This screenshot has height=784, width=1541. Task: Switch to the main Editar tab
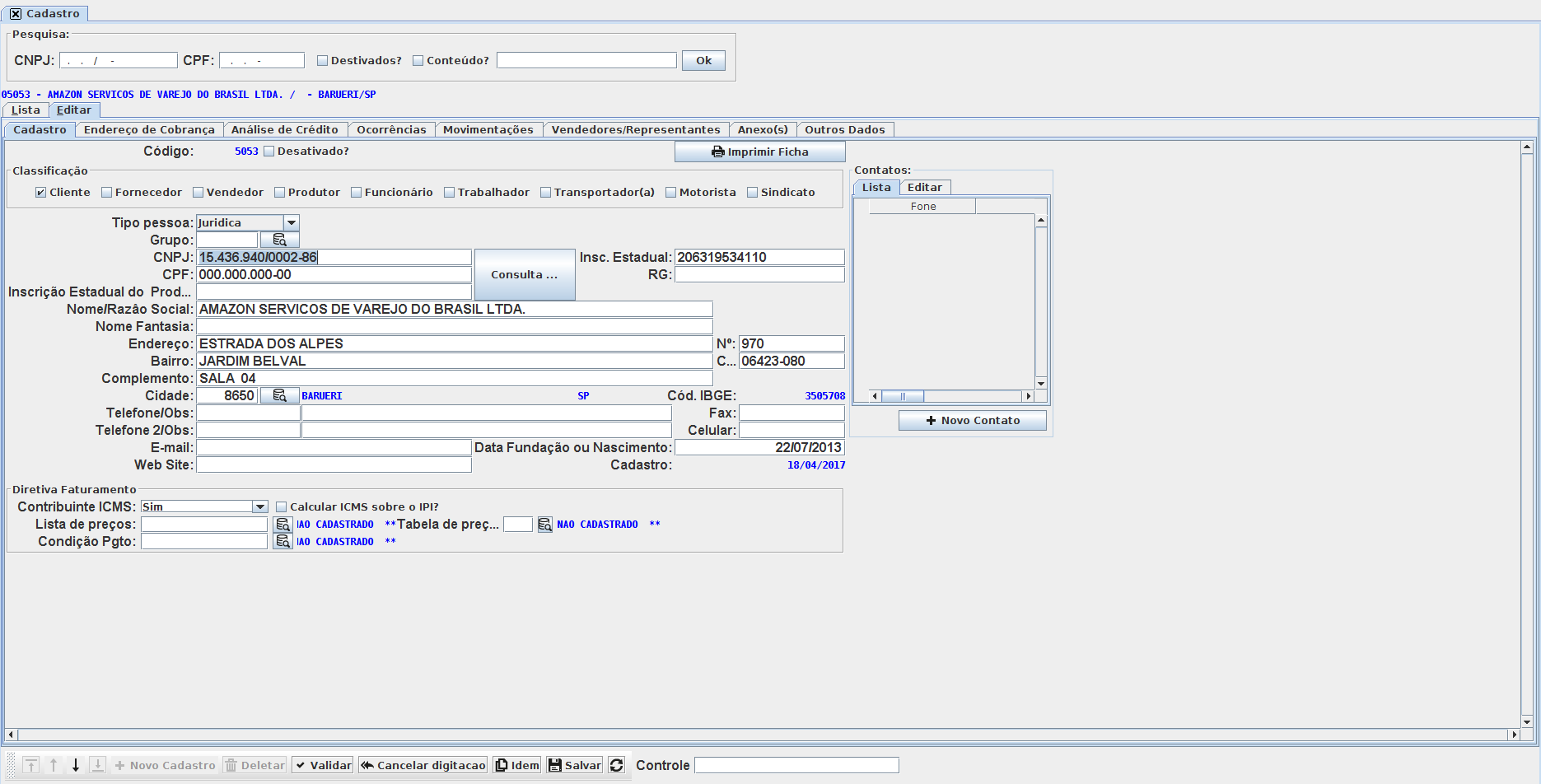coord(74,110)
